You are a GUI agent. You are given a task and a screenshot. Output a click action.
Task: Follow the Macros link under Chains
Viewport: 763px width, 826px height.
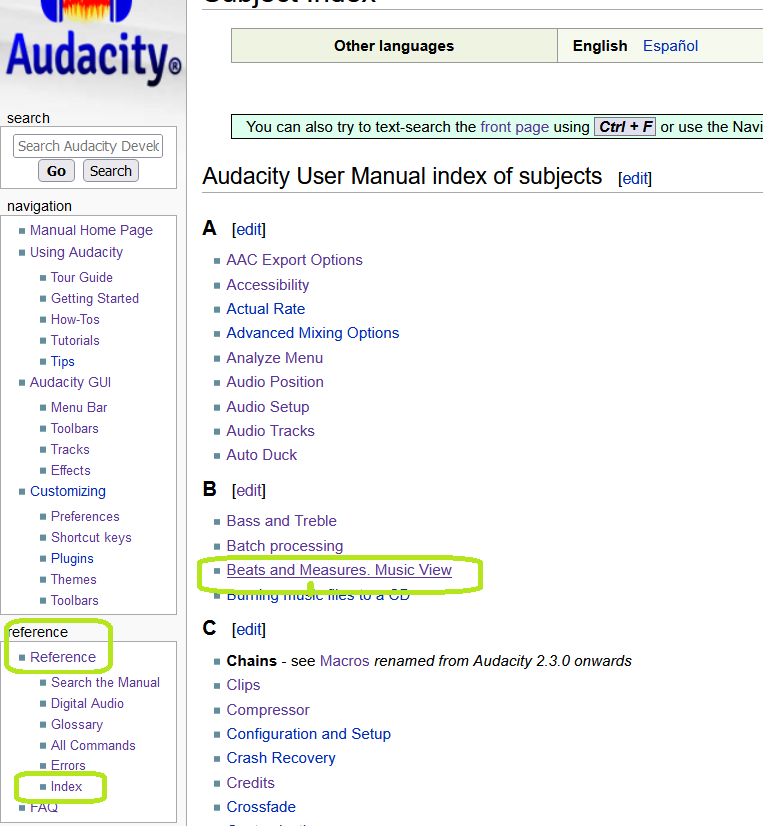[x=344, y=661]
